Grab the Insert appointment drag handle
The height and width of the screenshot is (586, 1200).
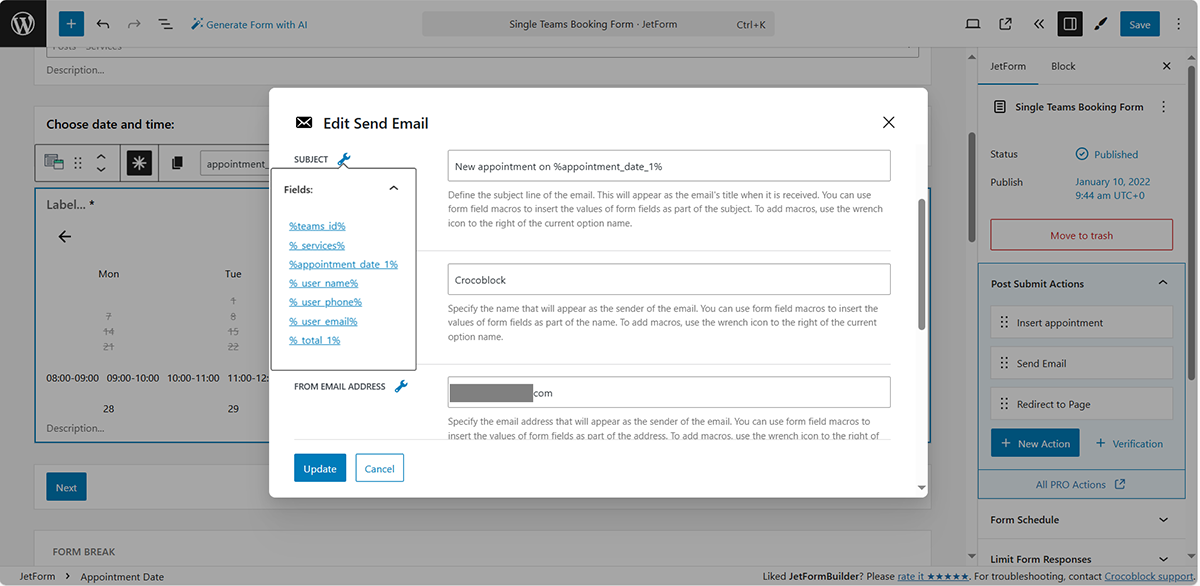point(1003,323)
